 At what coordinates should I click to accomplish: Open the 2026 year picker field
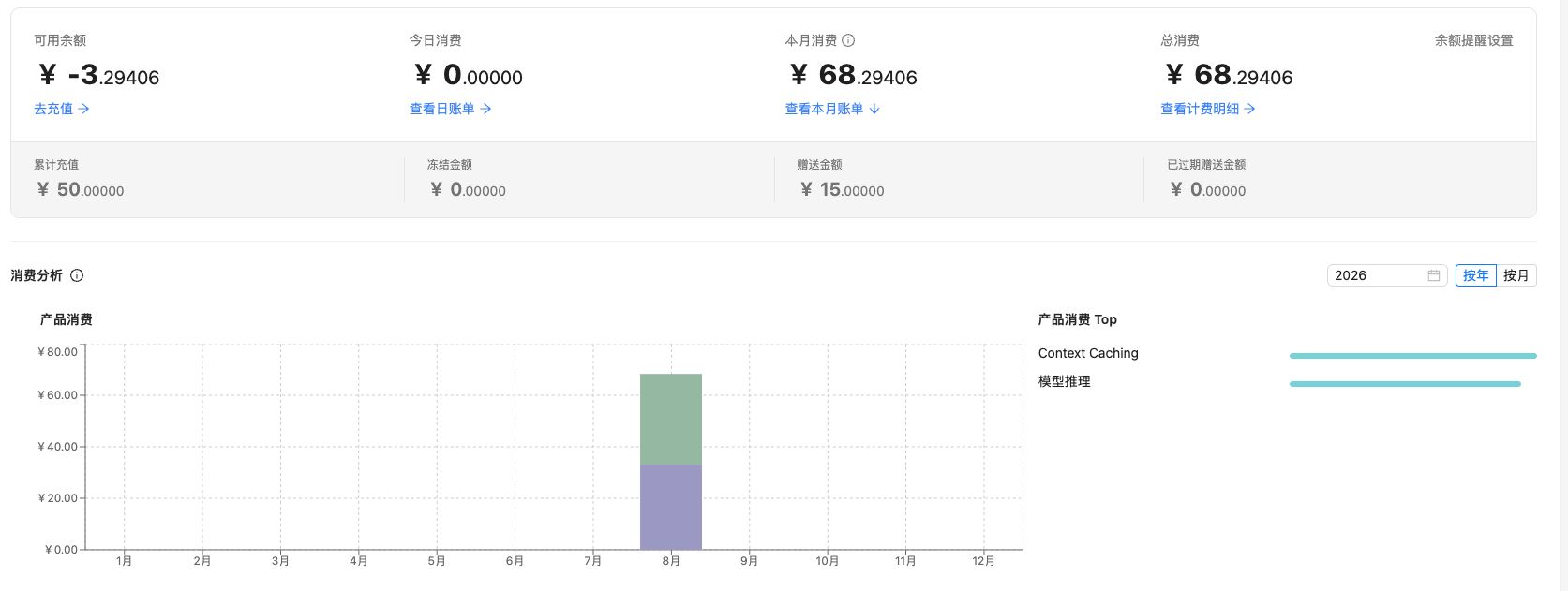(x=1387, y=275)
